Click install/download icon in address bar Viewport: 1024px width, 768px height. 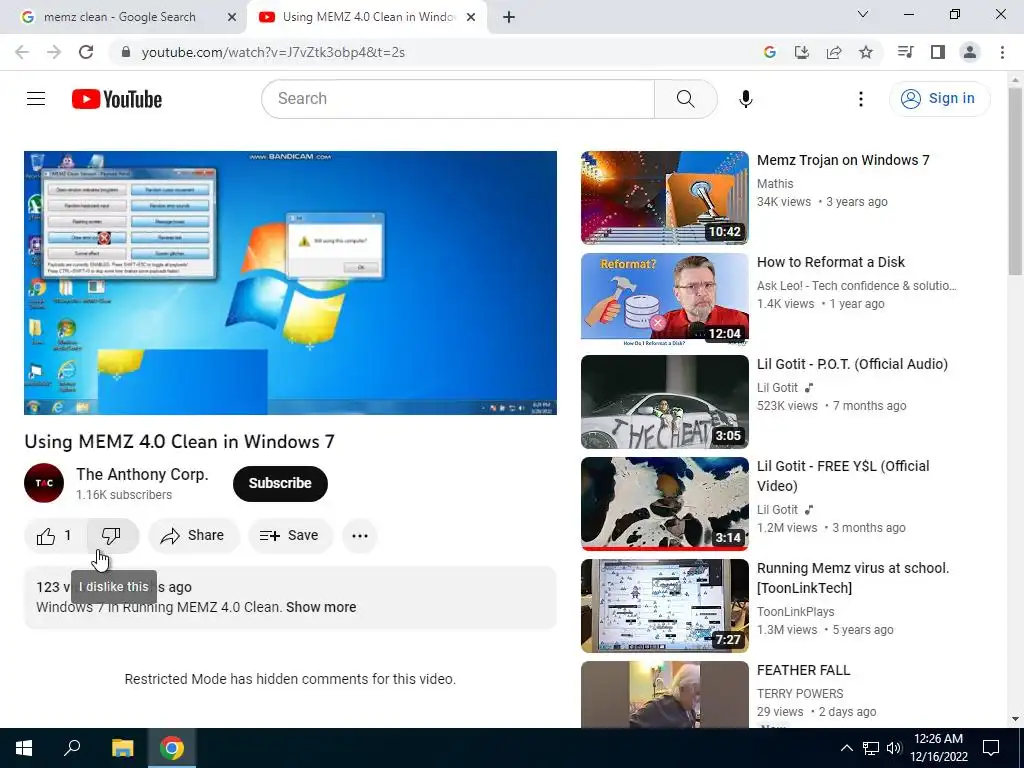pyautogui.click(x=801, y=52)
